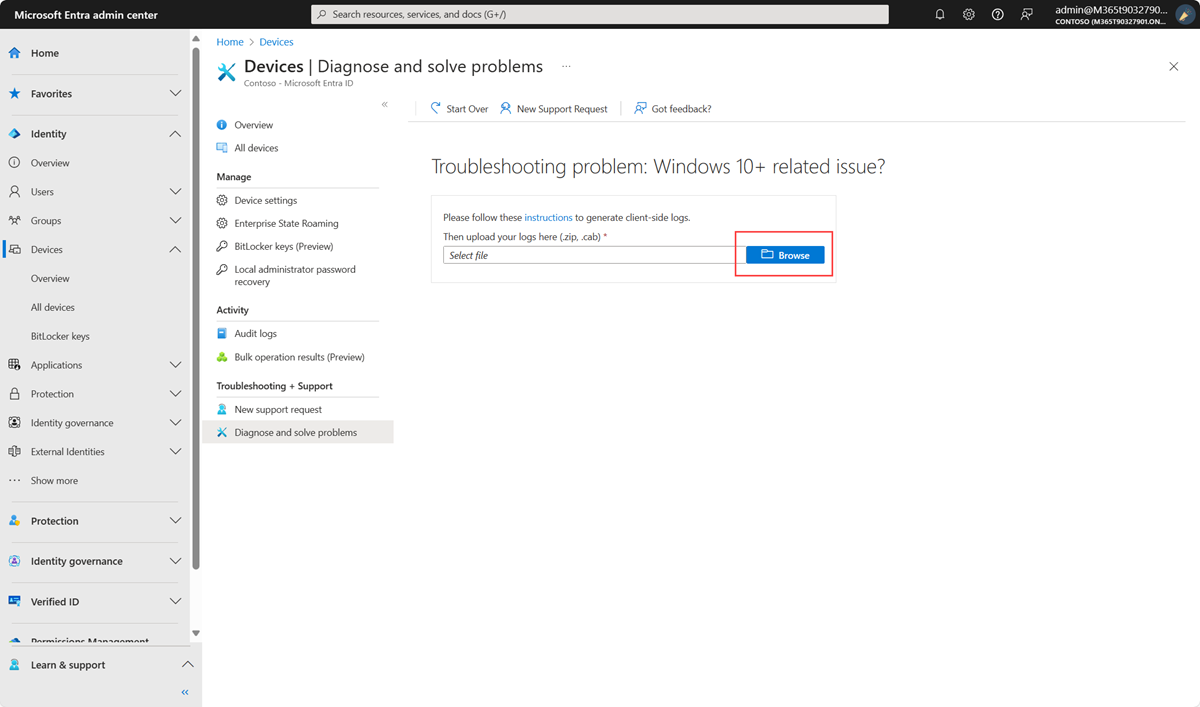This screenshot has height=707, width=1200.
Task: Open Overview in the Devices blade menu
Action: (x=254, y=125)
